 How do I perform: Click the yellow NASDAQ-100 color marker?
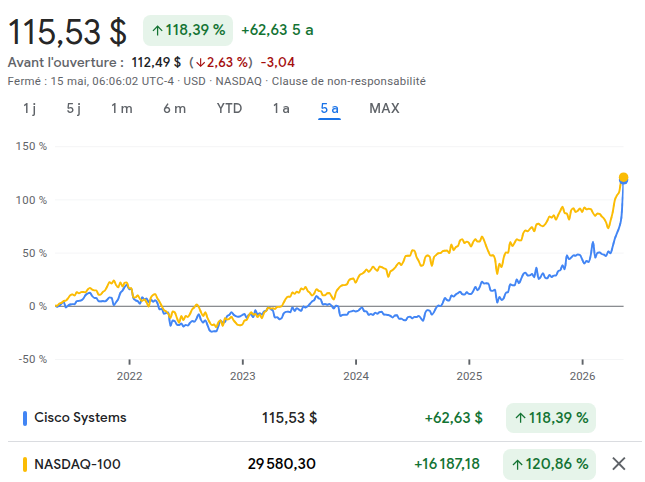25,464
